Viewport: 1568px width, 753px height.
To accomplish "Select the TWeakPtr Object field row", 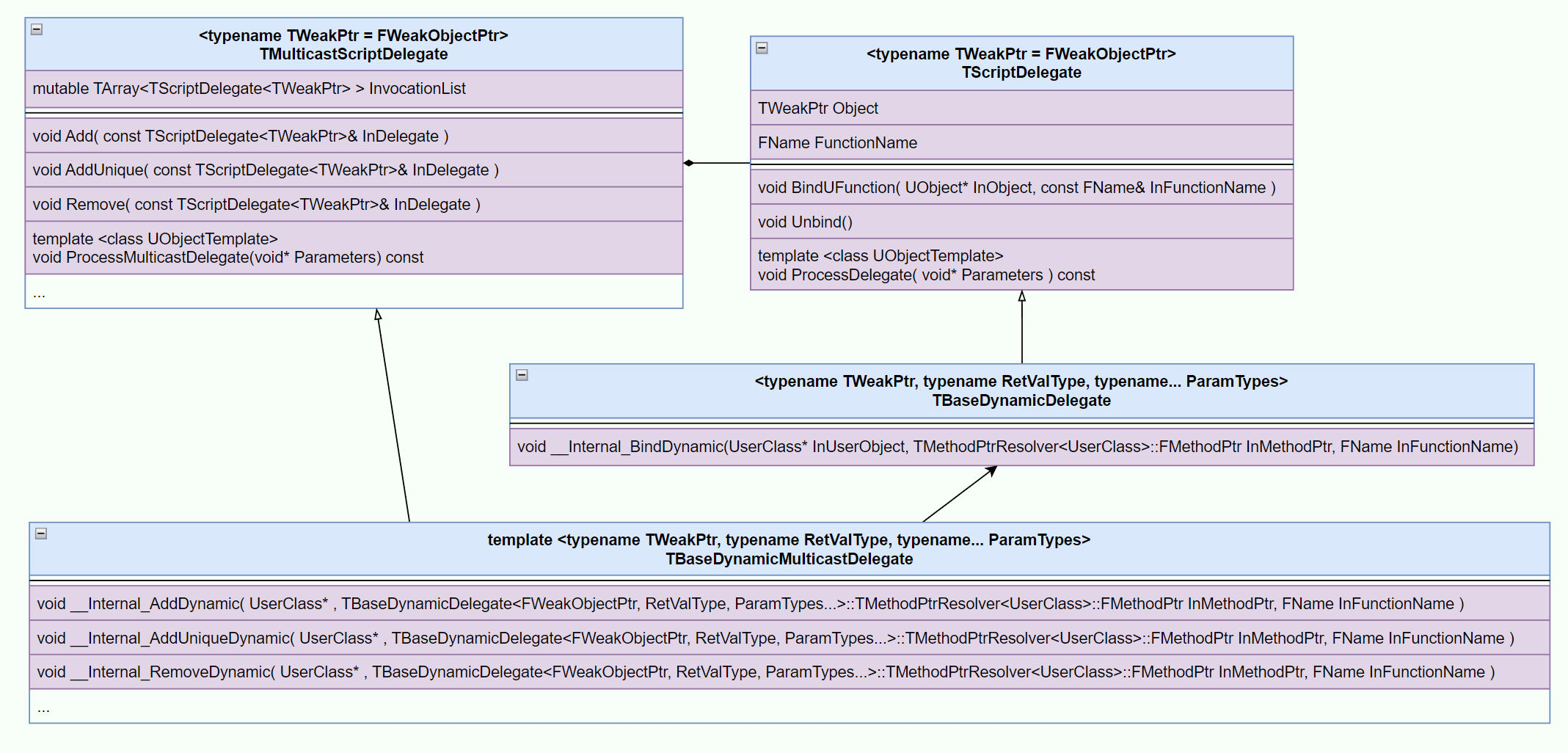I will [x=1021, y=109].
